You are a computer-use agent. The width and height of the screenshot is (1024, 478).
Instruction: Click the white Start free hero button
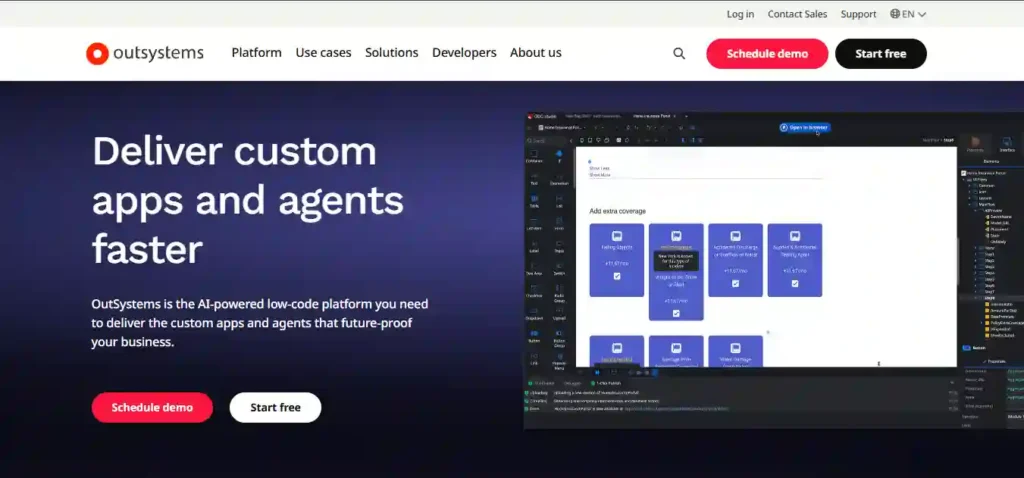pos(276,407)
